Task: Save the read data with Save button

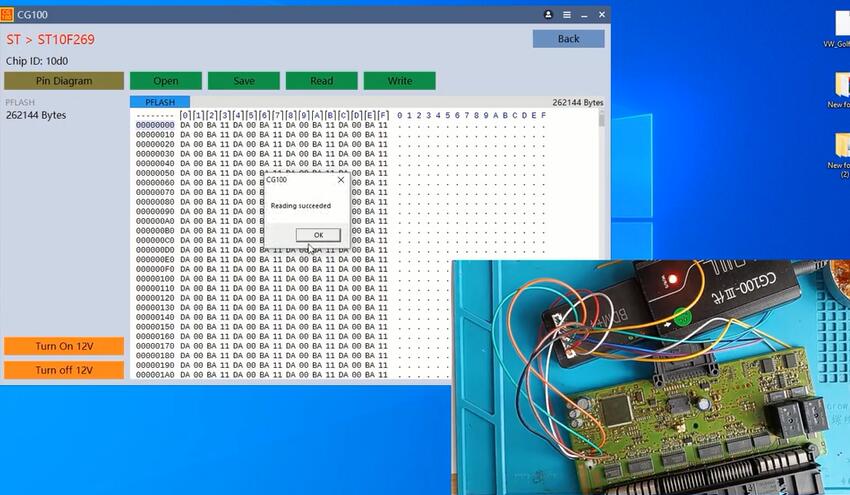Action: coord(243,81)
